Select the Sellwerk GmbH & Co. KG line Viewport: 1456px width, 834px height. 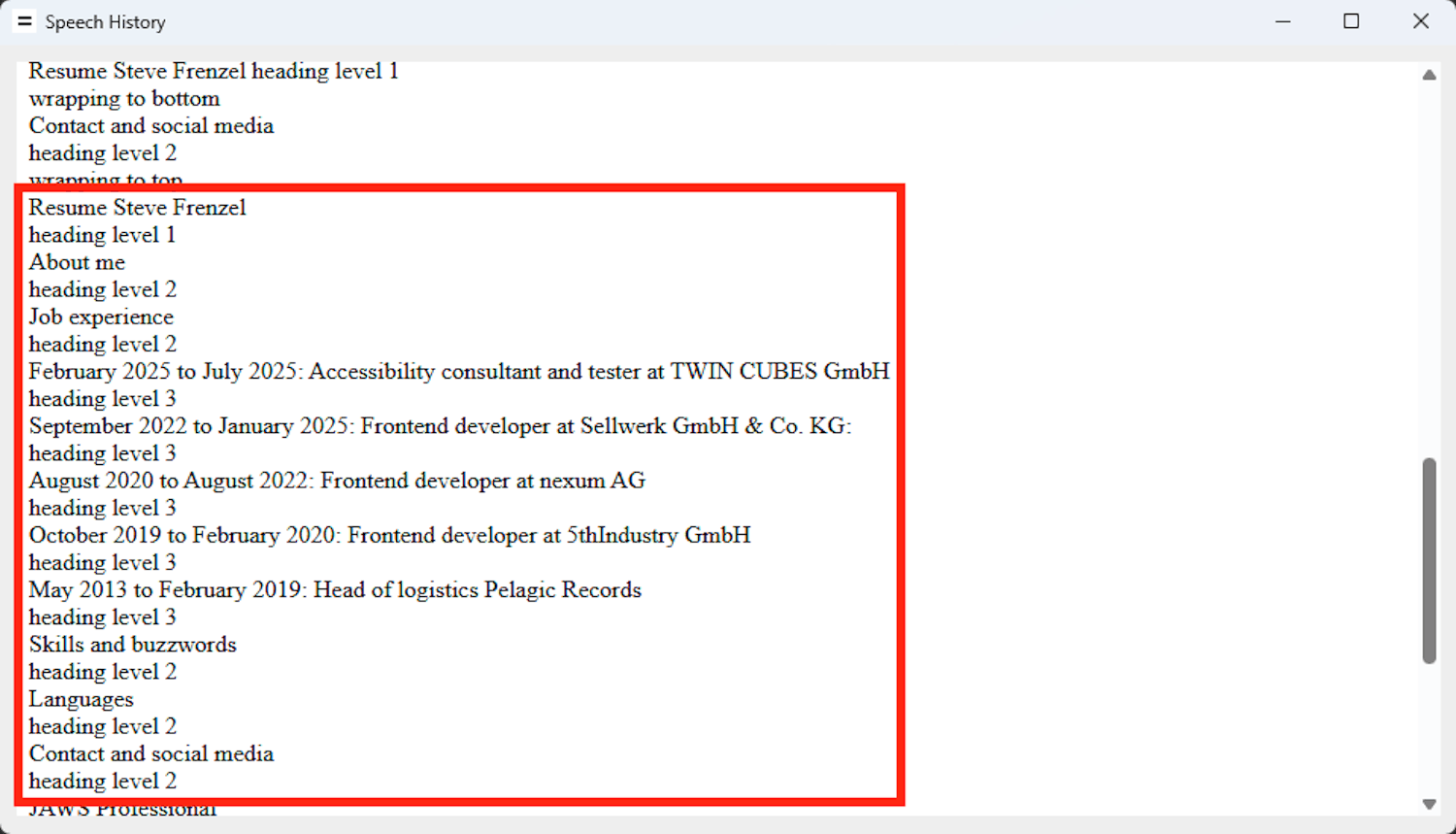click(x=440, y=426)
